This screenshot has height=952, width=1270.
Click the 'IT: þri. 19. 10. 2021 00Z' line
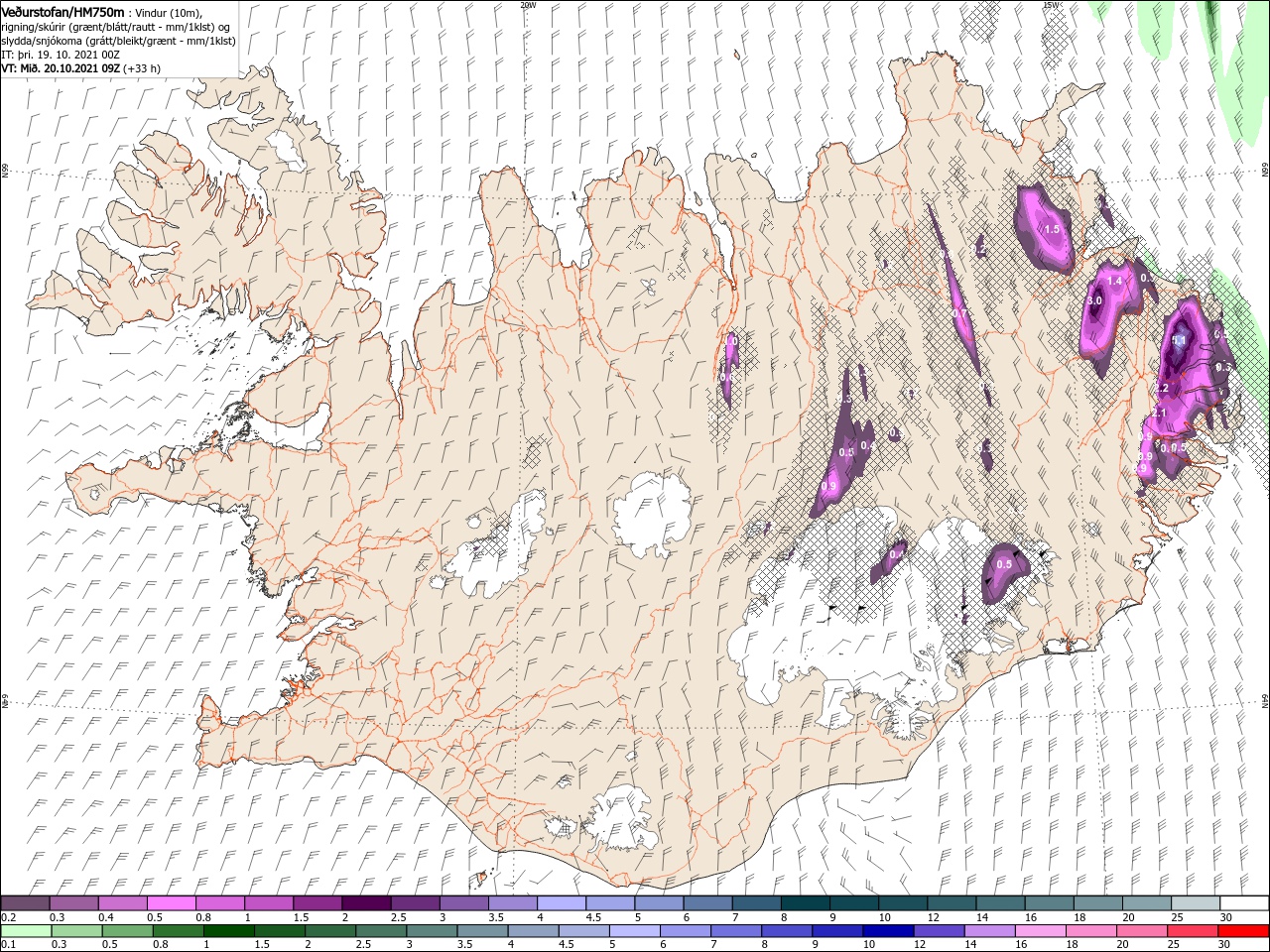tap(61, 55)
